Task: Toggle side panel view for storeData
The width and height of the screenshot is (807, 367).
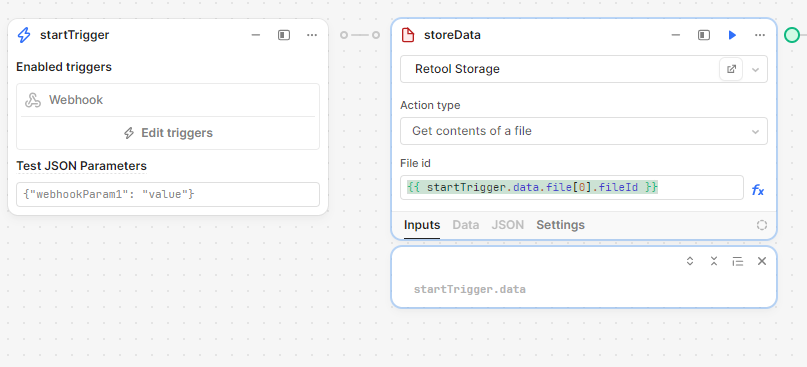Action: pos(704,35)
